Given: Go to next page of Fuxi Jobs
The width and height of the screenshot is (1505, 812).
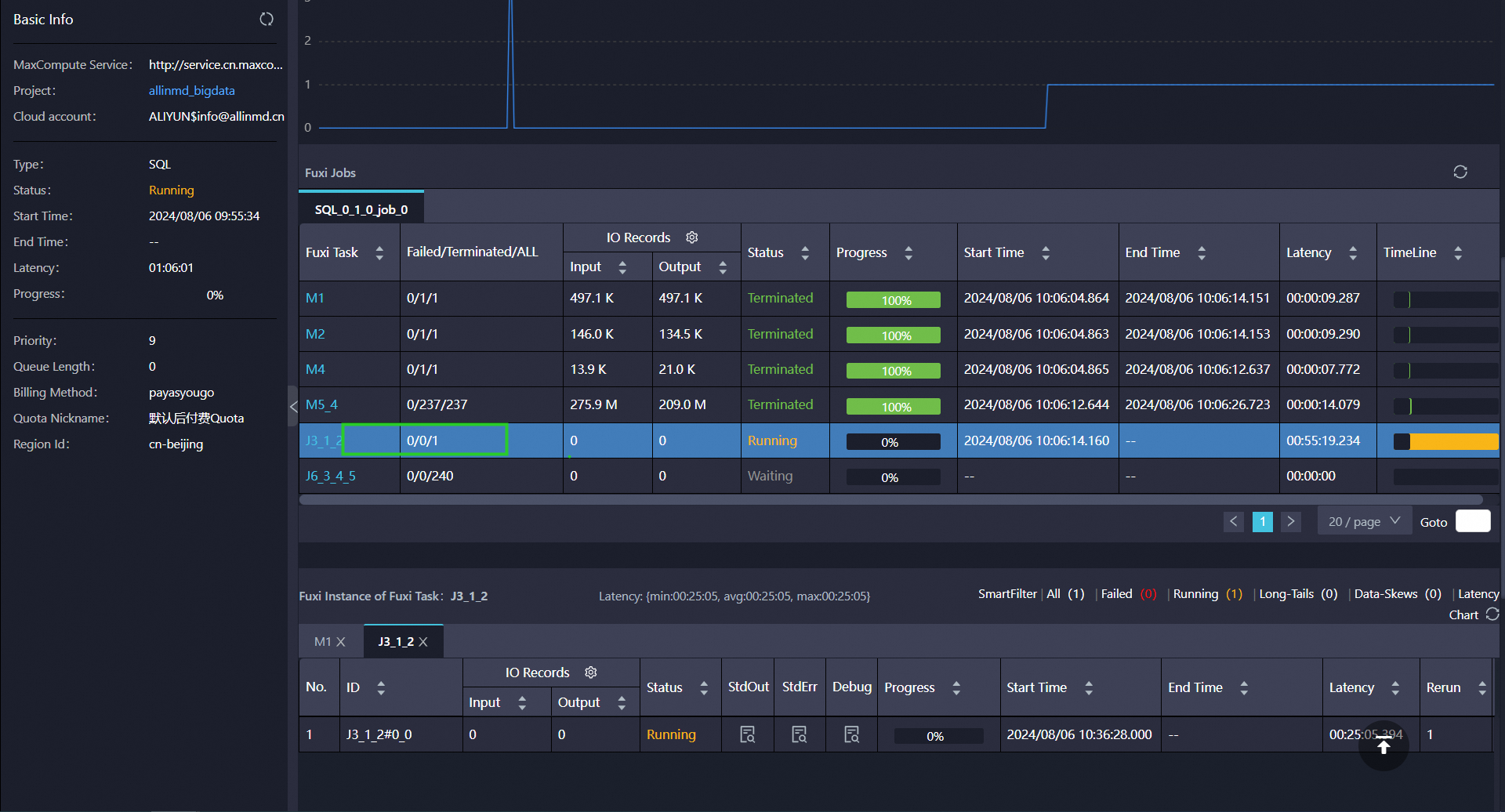Looking at the screenshot, I should tap(1291, 521).
